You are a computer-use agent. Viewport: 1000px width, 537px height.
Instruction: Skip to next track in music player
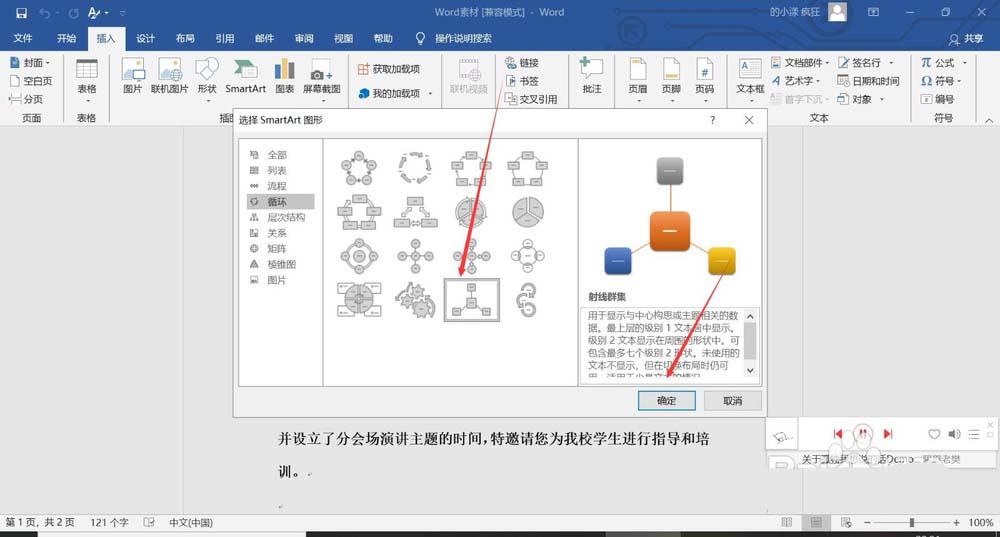[x=888, y=434]
